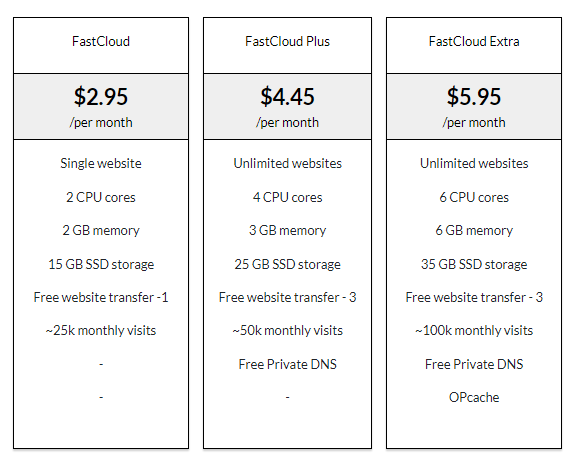
Task: Click the ~50k monthly visits text
Action: [x=287, y=330]
